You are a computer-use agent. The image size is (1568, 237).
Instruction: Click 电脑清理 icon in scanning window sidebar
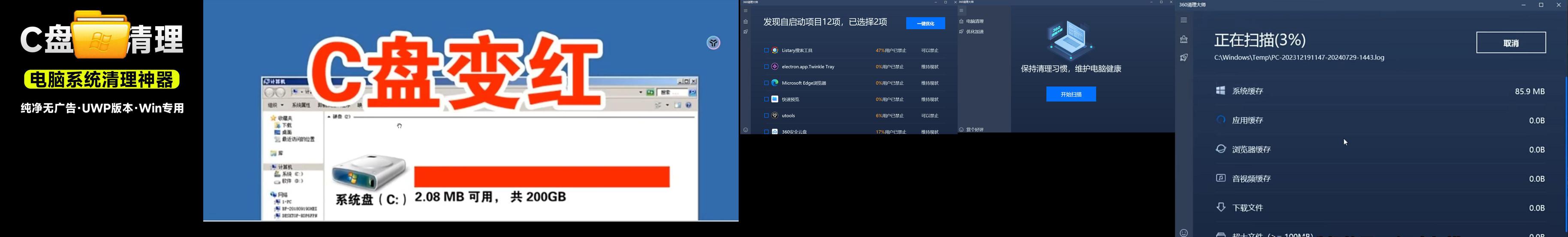pyautogui.click(x=1184, y=39)
